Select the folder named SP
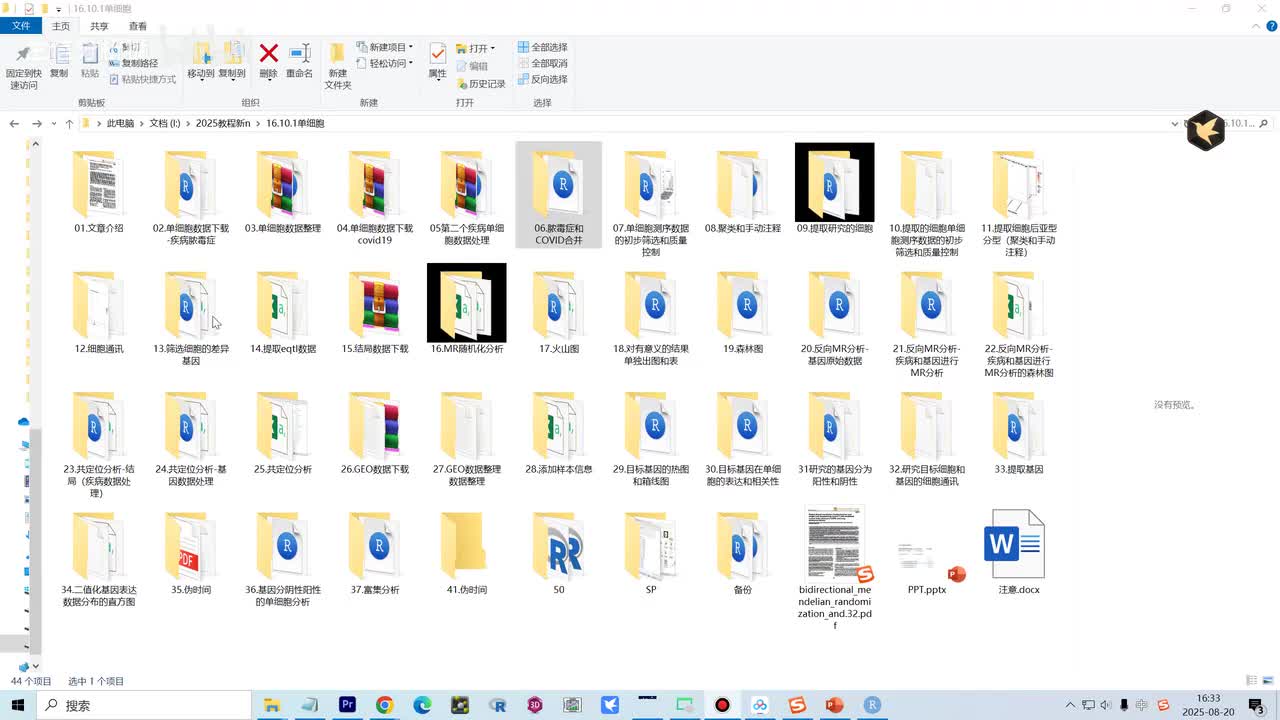This screenshot has width=1280, height=720. [651, 552]
